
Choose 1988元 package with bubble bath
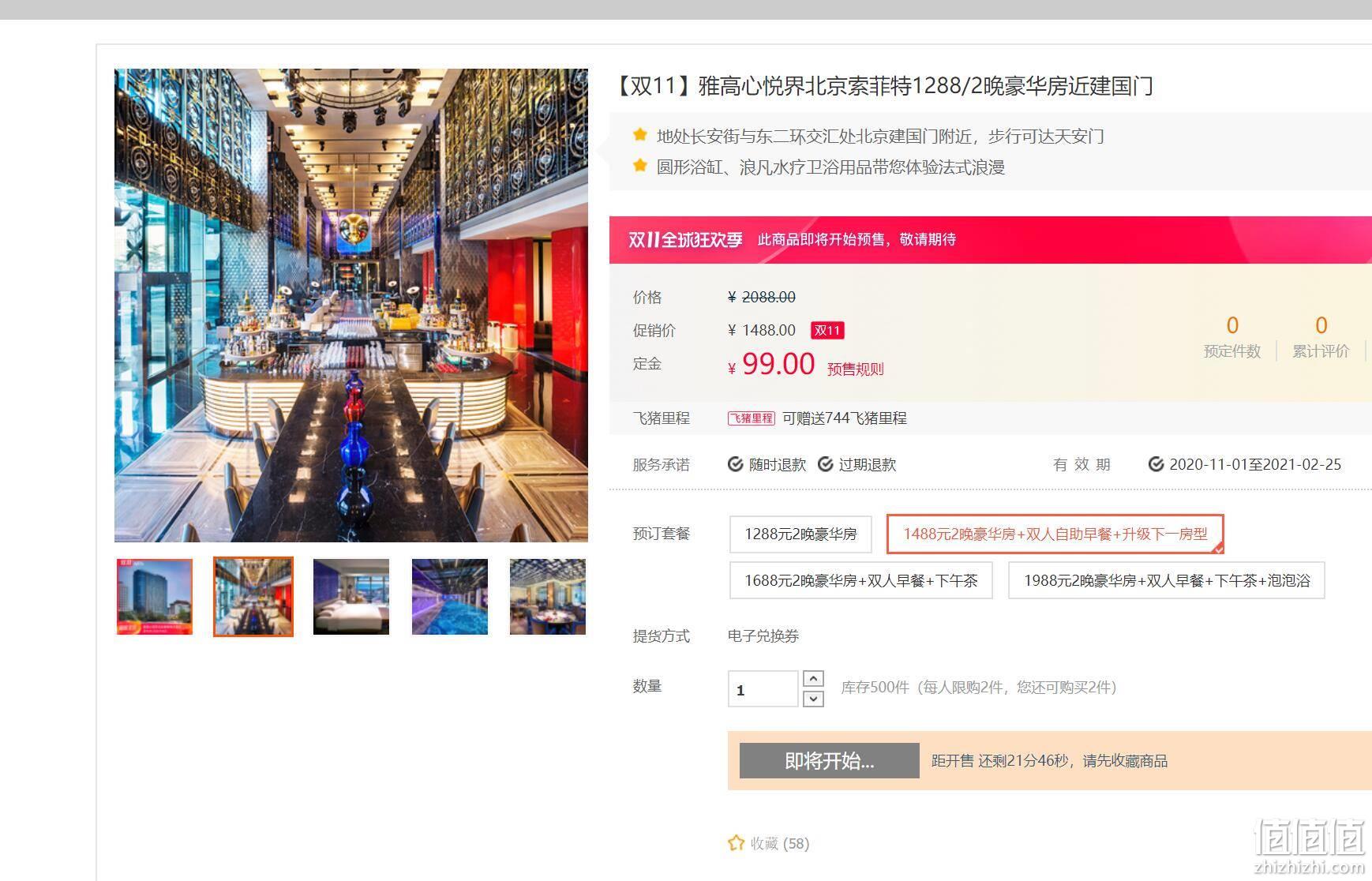1167,581
